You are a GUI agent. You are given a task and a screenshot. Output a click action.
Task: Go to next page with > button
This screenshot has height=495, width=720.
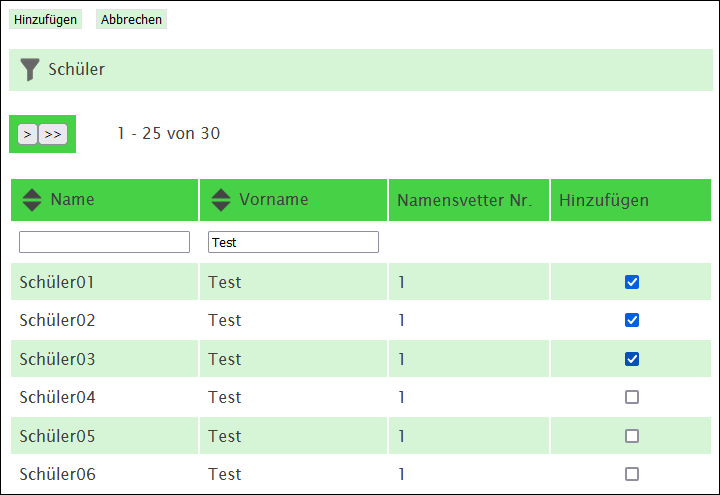tap(28, 134)
